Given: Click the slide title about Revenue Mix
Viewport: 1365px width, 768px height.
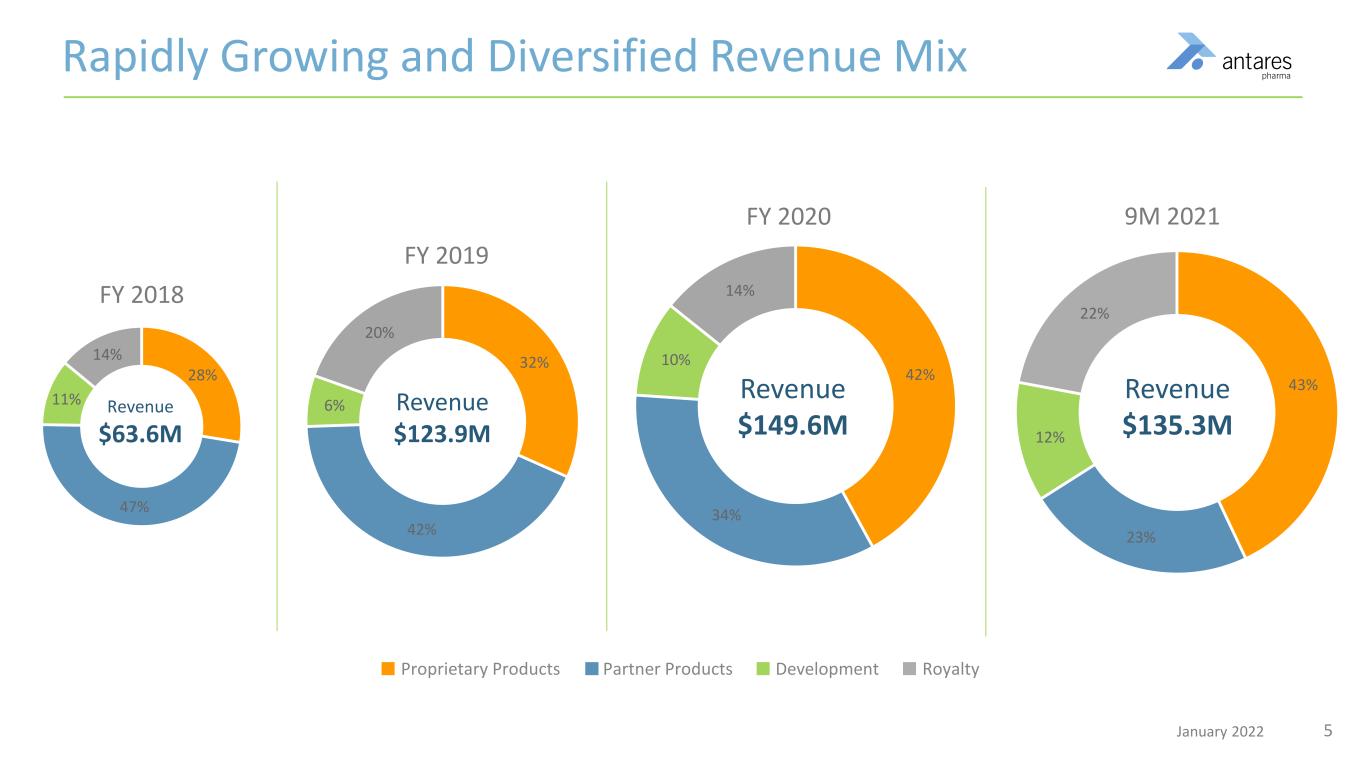Looking at the screenshot, I should click(x=515, y=56).
